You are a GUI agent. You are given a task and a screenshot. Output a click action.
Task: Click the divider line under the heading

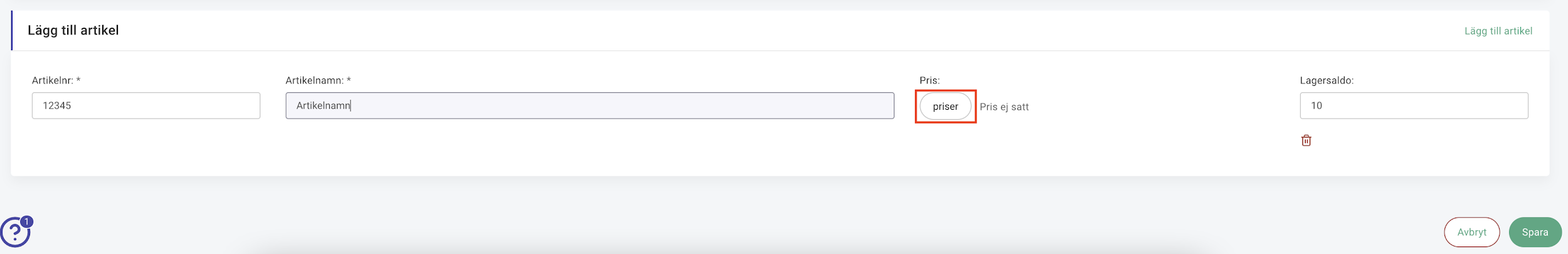tap(780, 50)
